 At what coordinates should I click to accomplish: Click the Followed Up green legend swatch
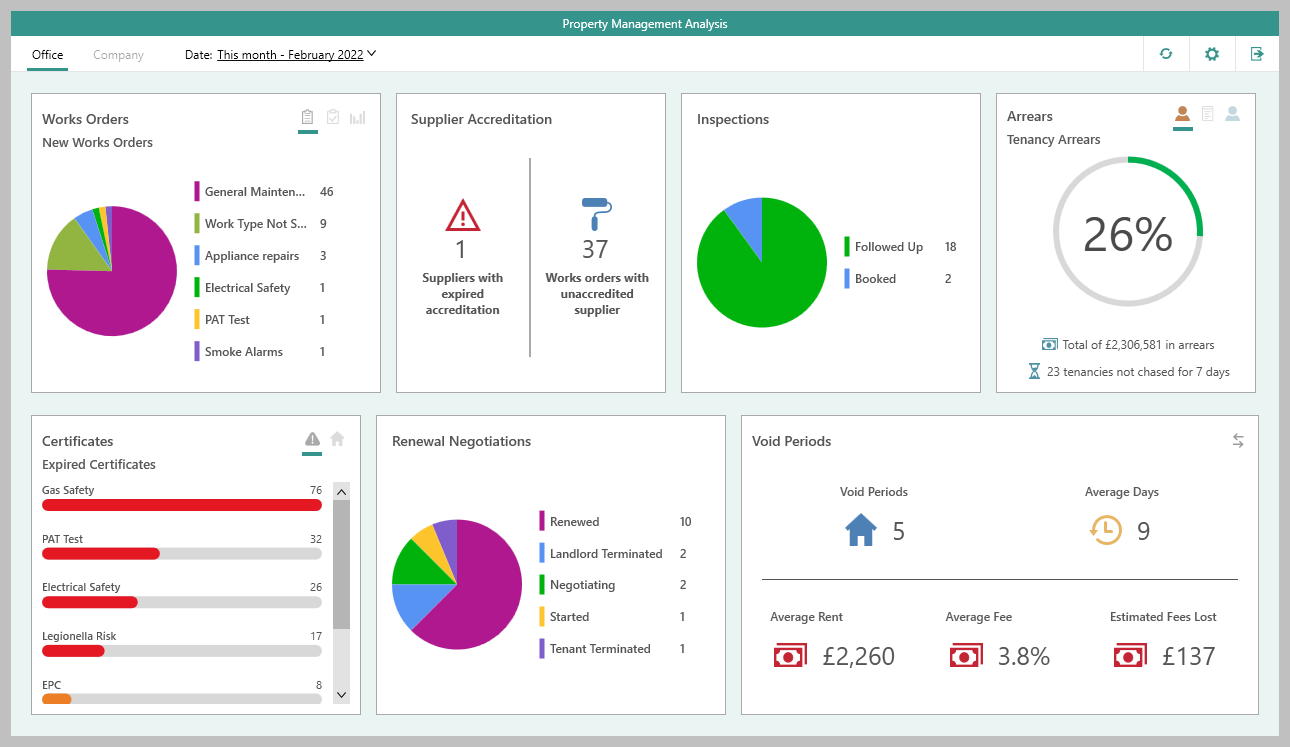pyautogui.click(x=847, y=246)
